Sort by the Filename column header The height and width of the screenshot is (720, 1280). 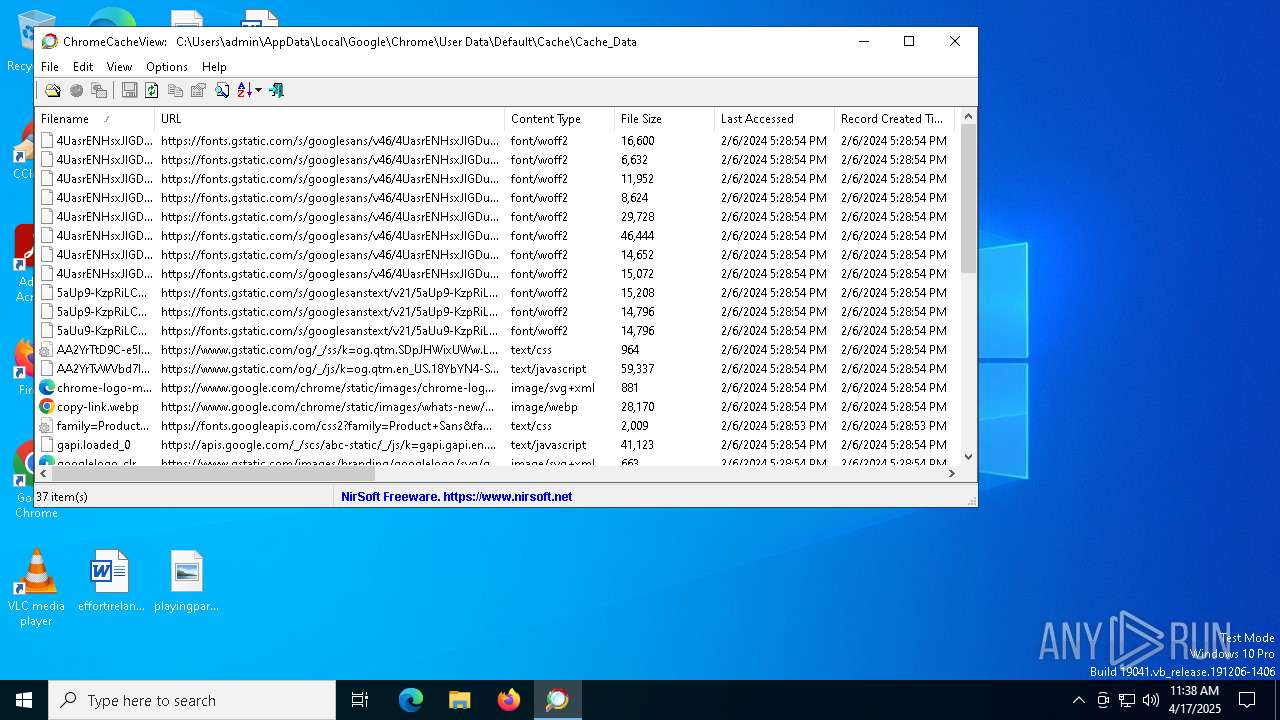[x=95, y=118]
